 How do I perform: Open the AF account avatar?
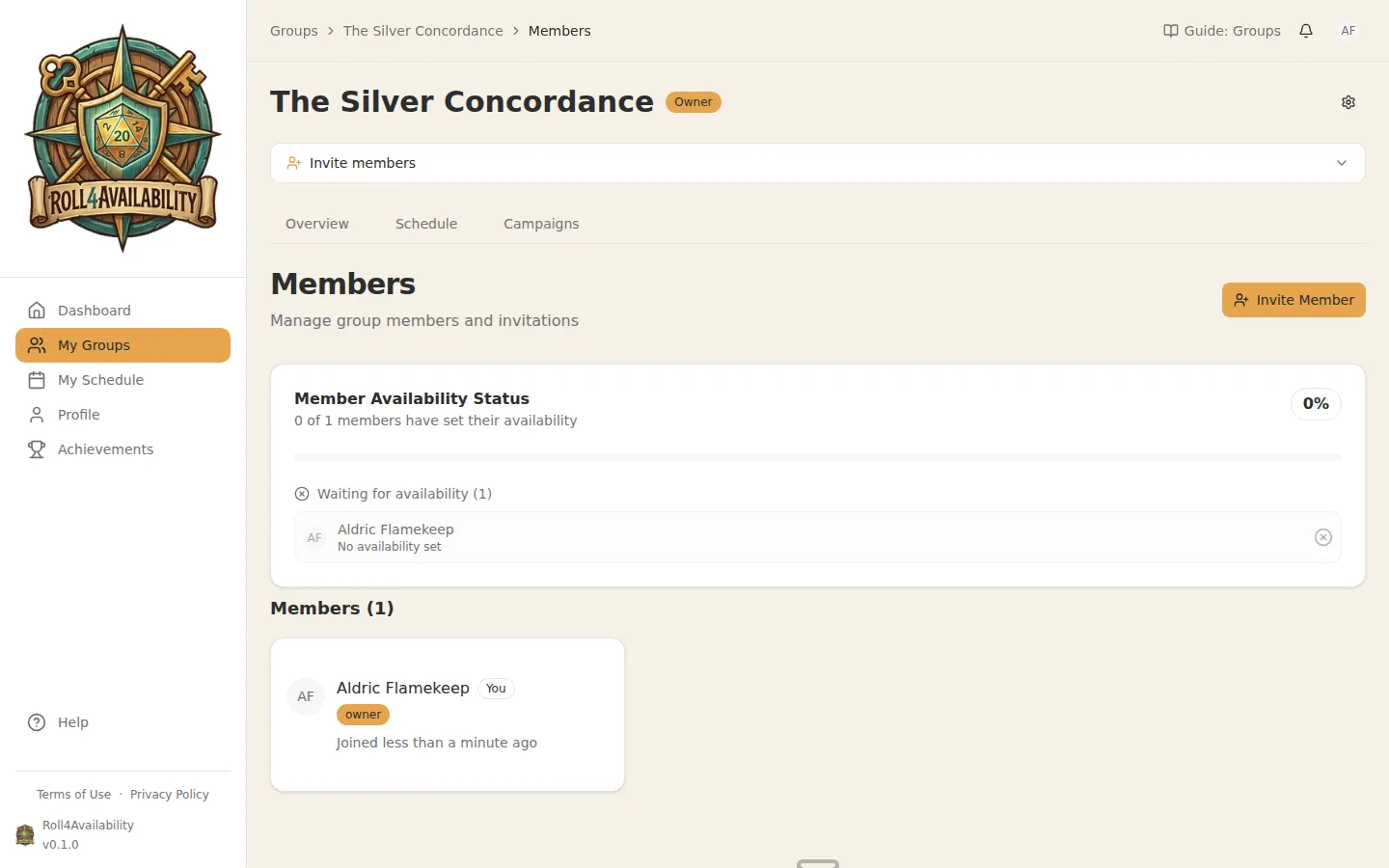click(x=1348, y=30)
